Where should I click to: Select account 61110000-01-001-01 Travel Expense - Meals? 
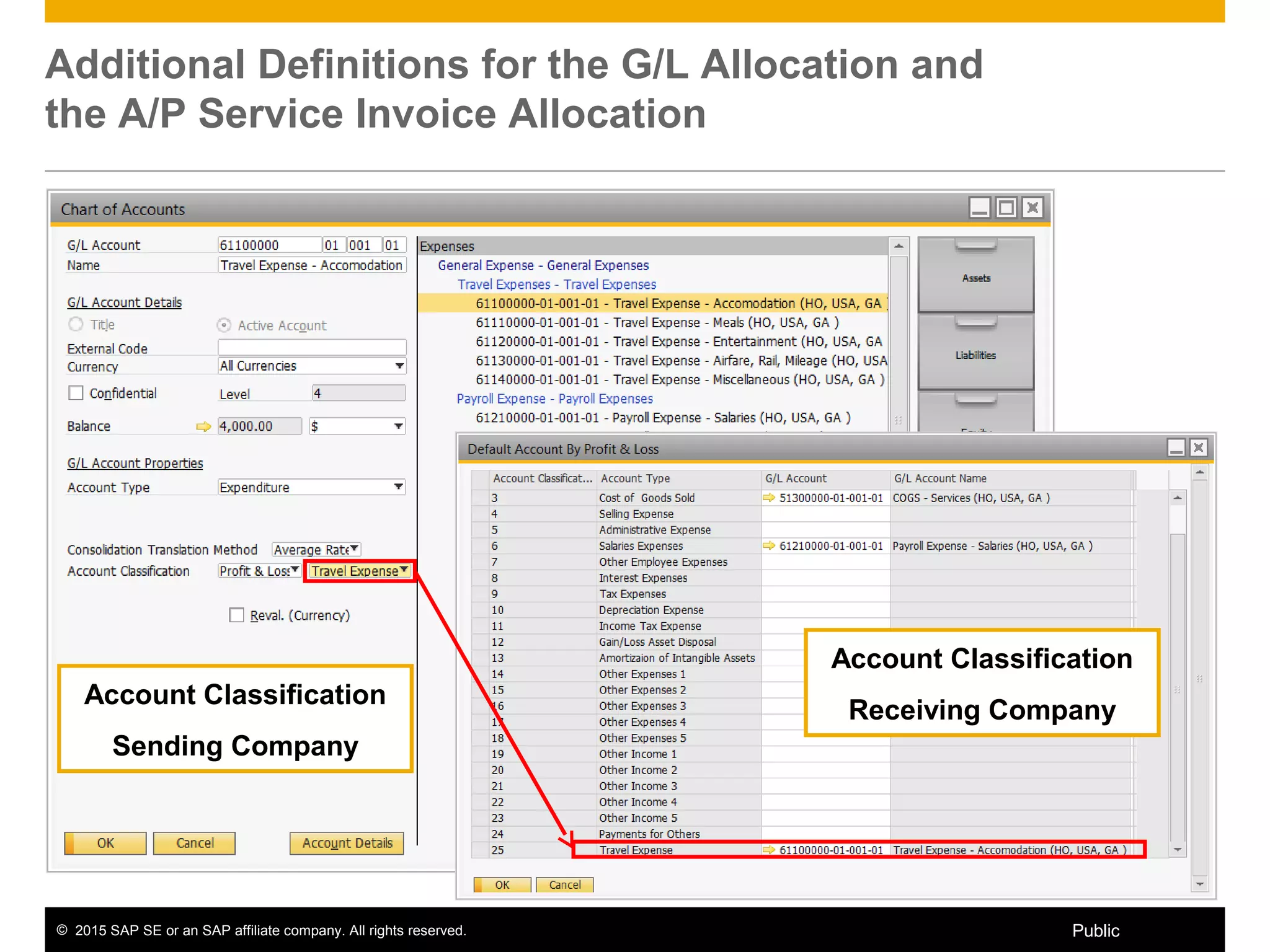(657, 322)
